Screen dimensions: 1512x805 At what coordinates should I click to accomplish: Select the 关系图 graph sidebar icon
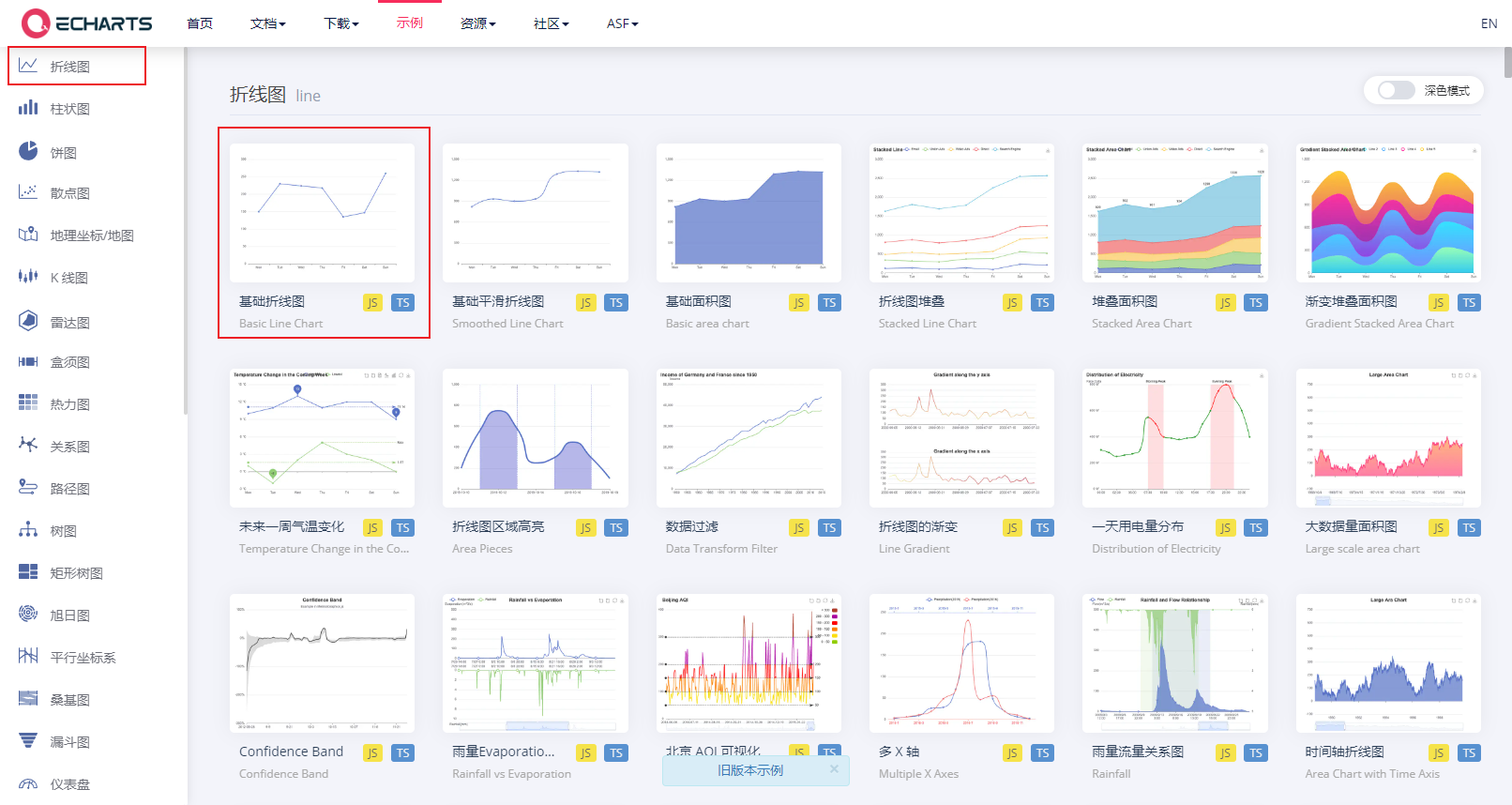click(28, 446)
